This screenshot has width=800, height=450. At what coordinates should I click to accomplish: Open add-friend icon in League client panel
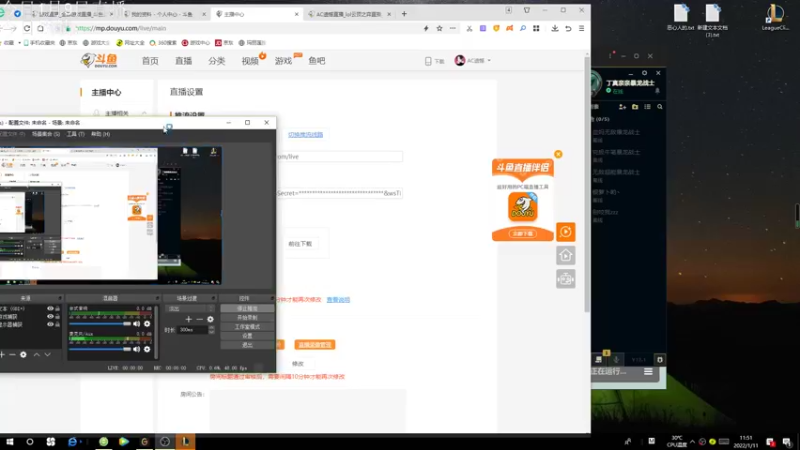tap(622, 107)
